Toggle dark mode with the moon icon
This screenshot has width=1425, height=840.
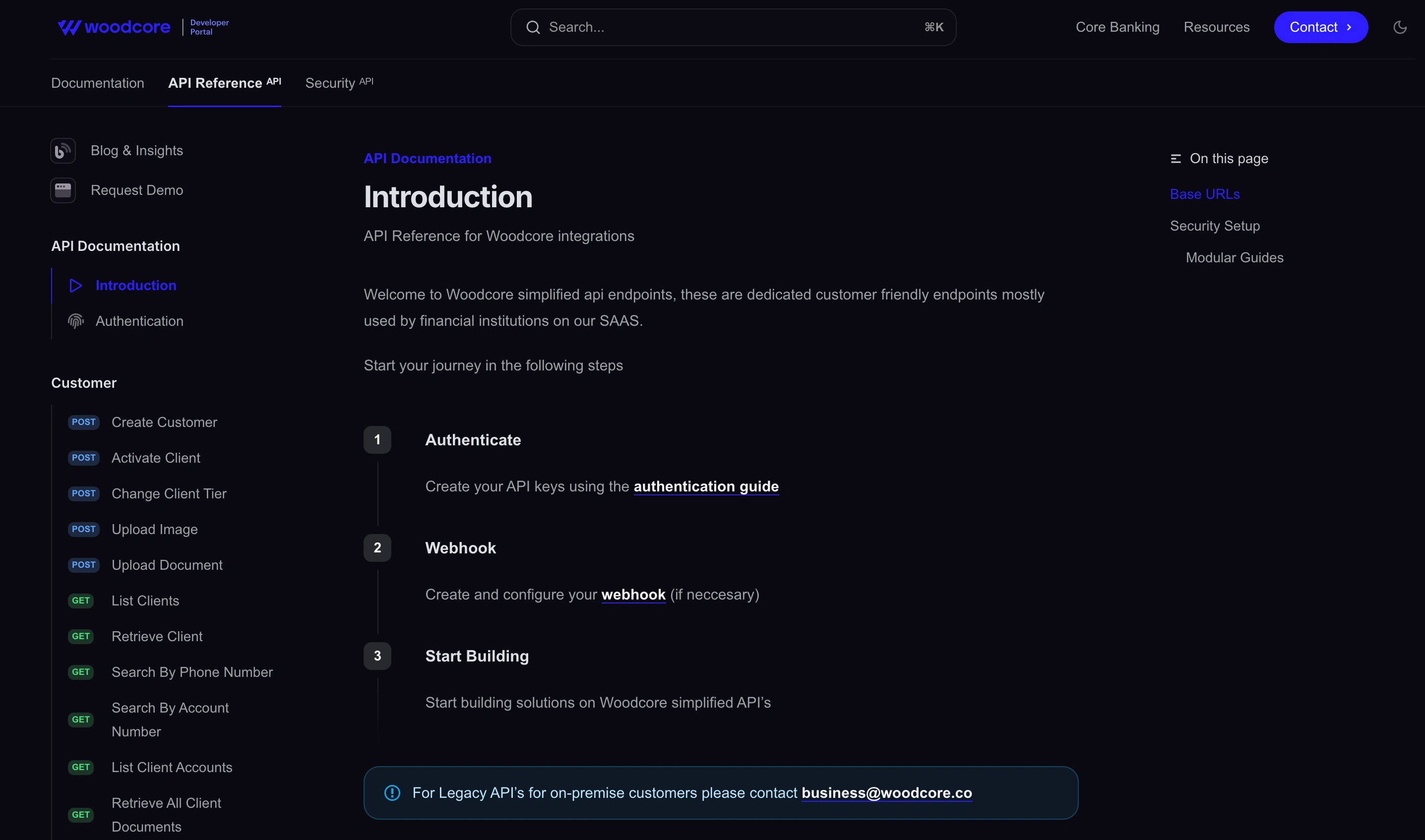(1400, 27)
